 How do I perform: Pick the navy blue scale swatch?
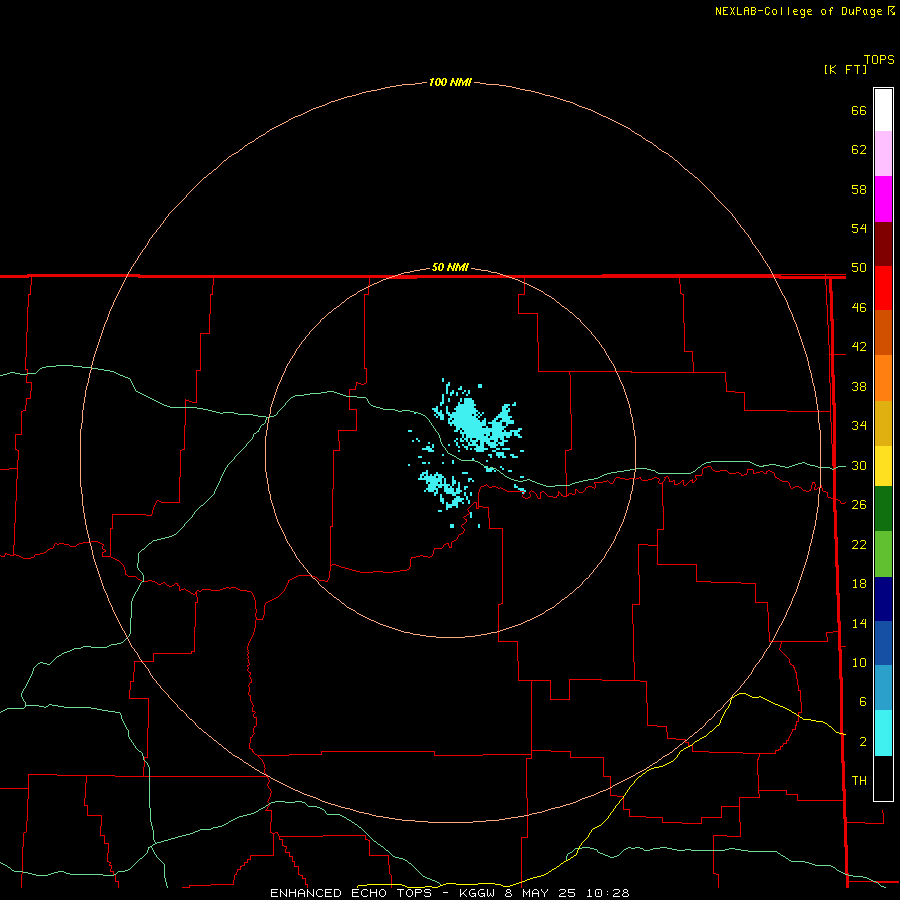click(883, 599)
